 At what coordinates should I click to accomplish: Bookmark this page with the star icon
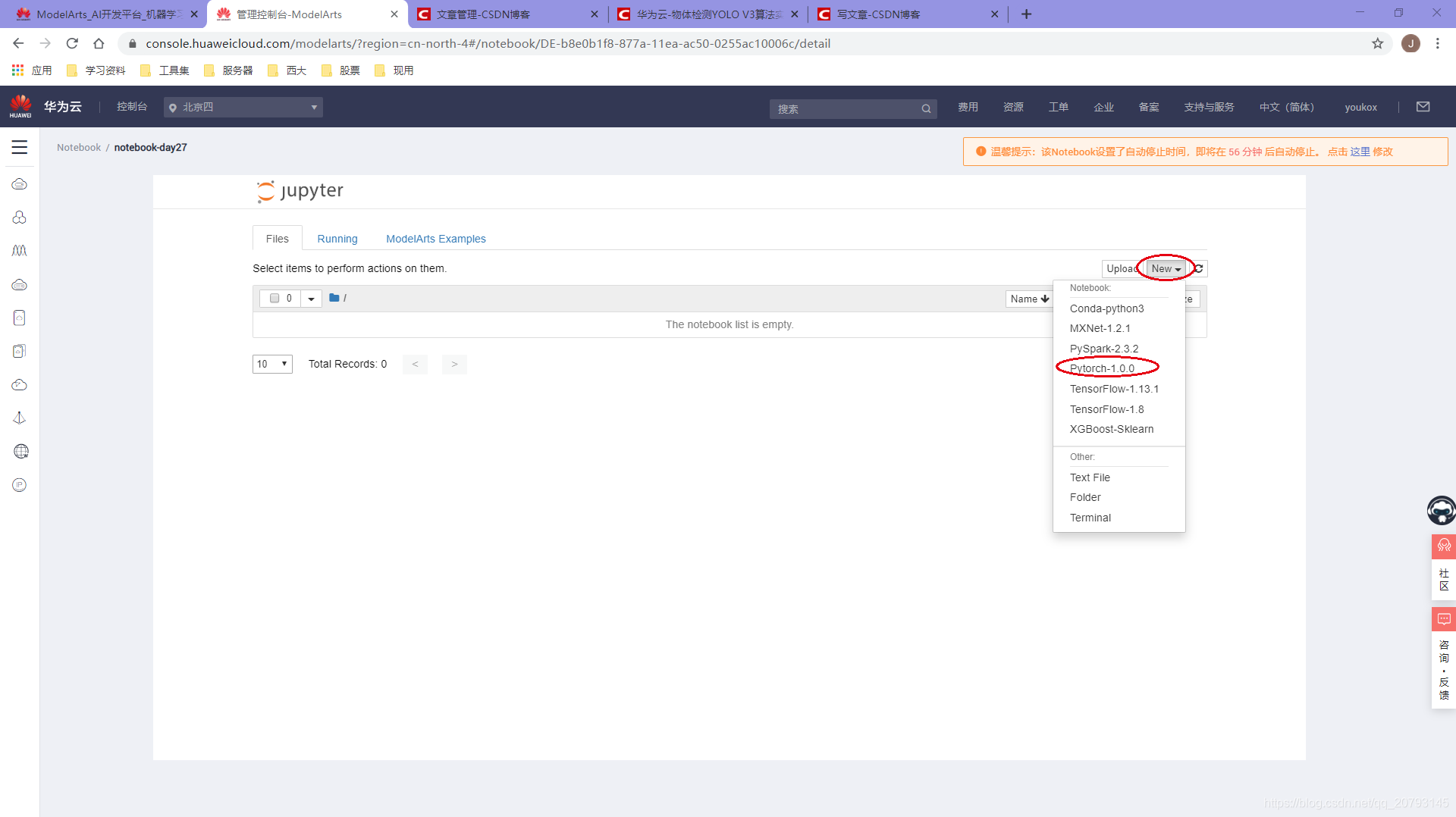1377,43
